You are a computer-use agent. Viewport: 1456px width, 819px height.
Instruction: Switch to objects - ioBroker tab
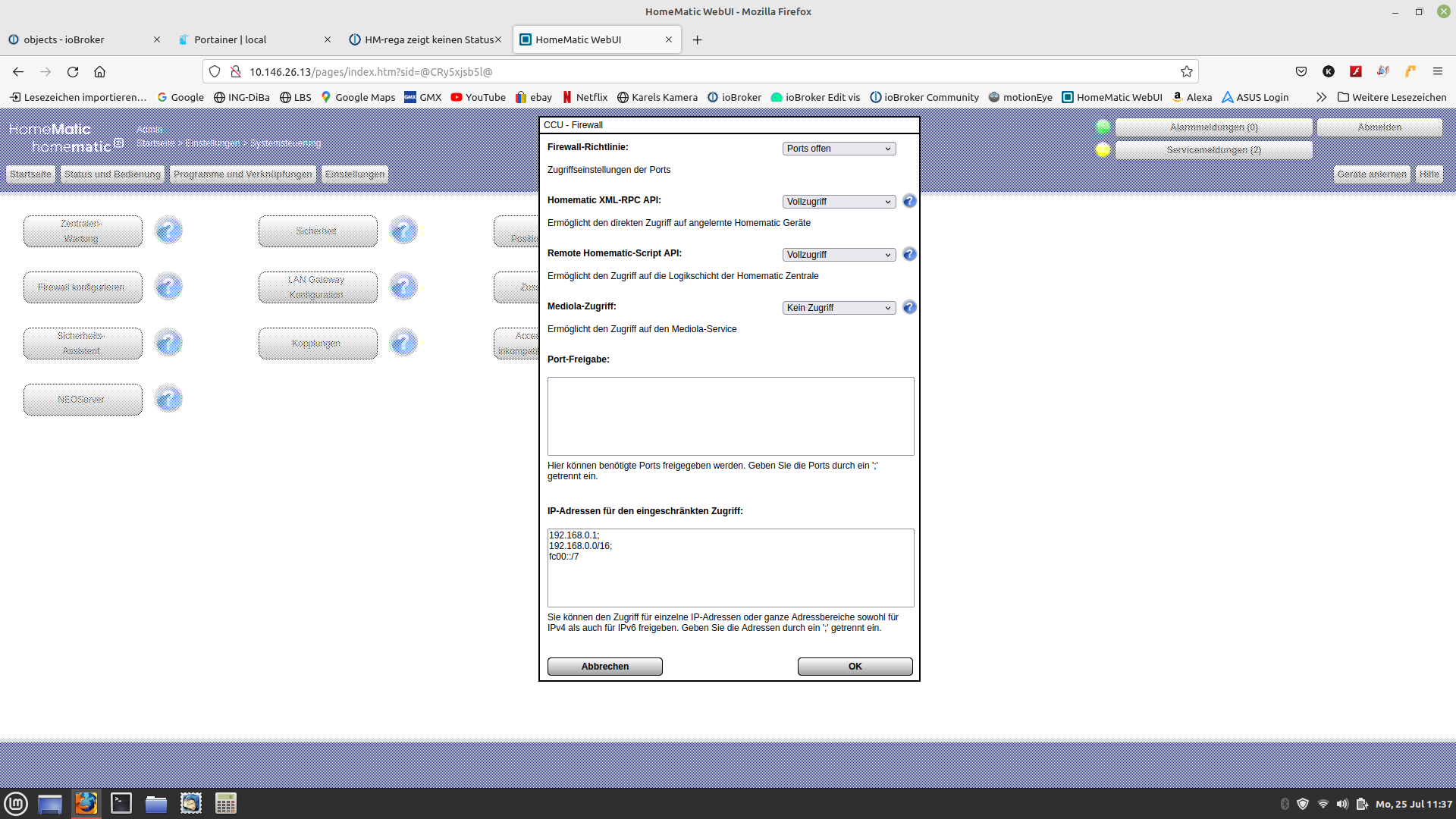83,39
